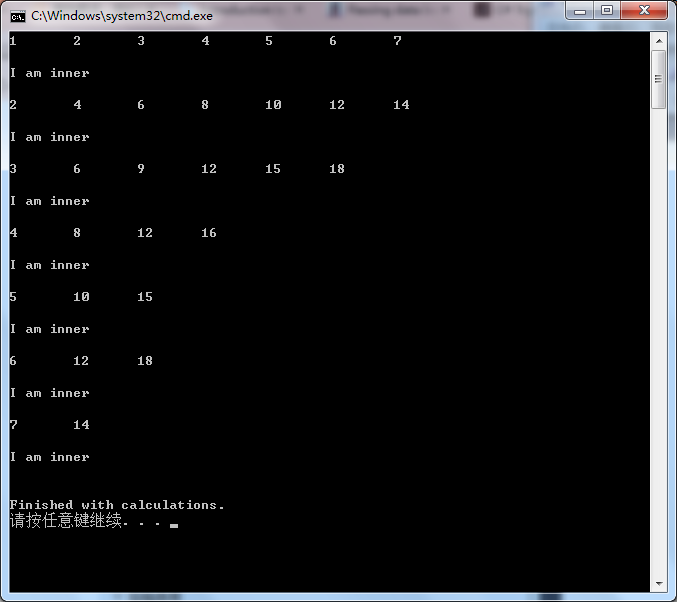Screen dimensions: 677x602
Task: Click the number 18 in the row starting with 3
Action: click(337, 169)
